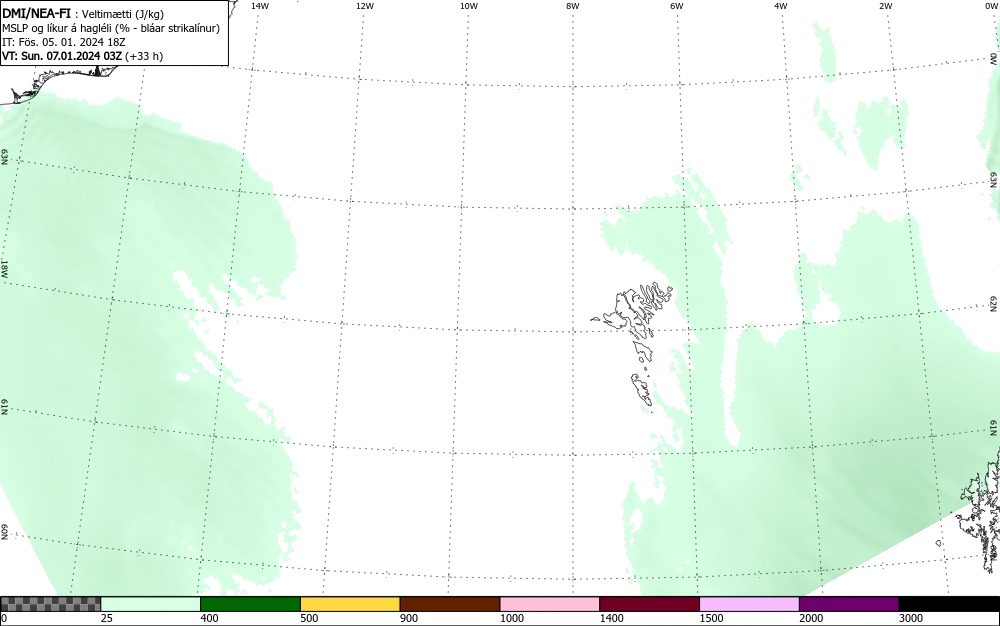The image size is (1000, 626).
Task: Select the light green 25–400 legend swatch
Action: pos(151,604)
